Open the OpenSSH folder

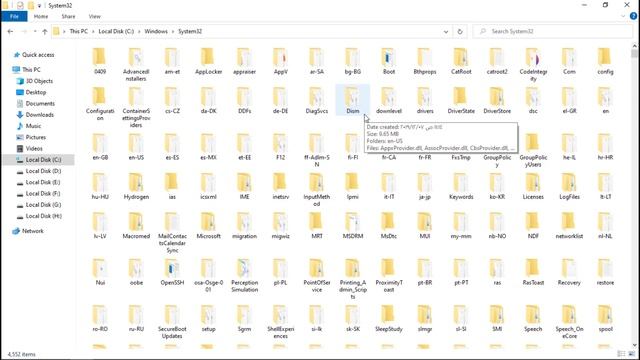coord(172,272)
